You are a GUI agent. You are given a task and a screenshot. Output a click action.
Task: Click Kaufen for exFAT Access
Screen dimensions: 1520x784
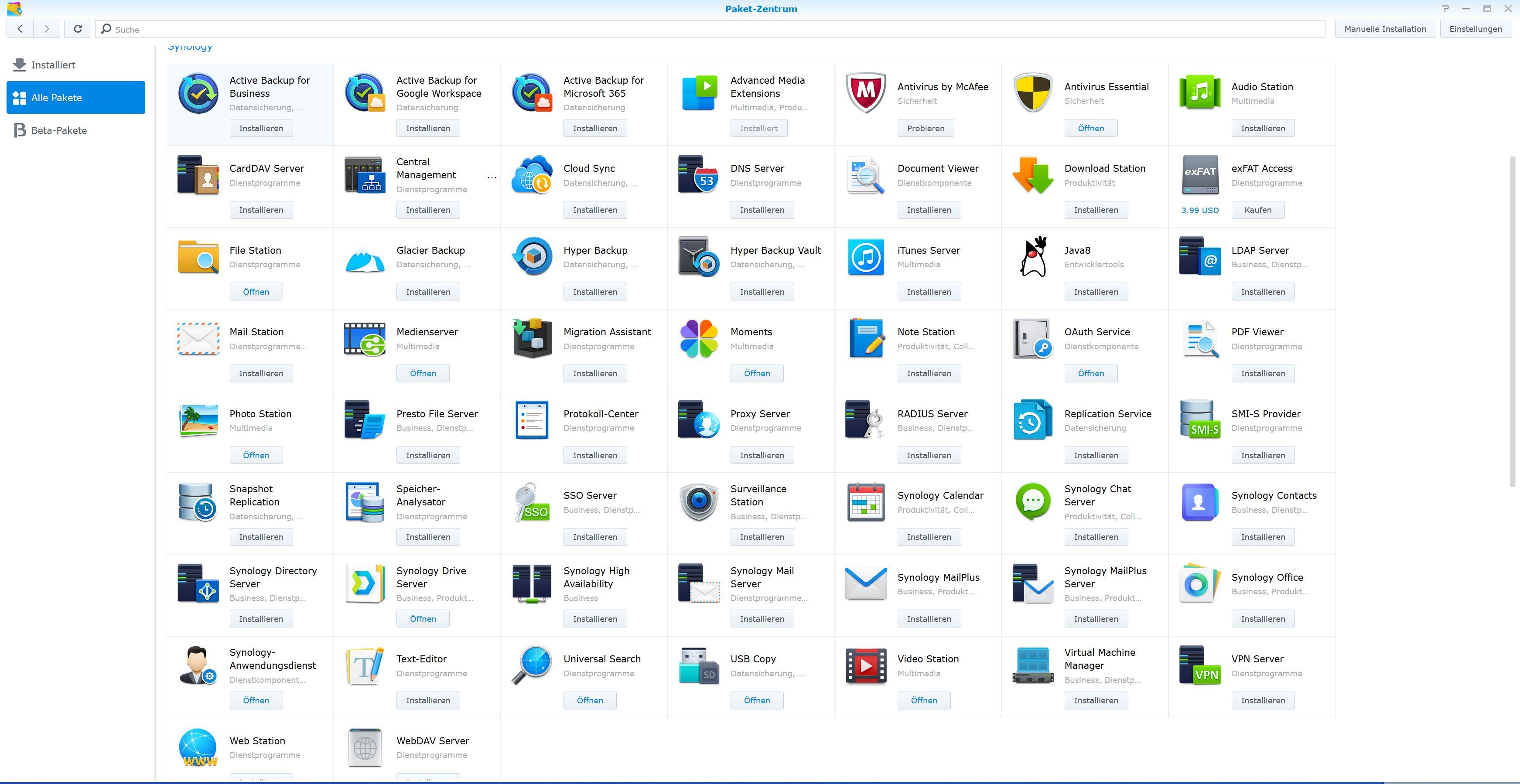tap(1257, 210)
